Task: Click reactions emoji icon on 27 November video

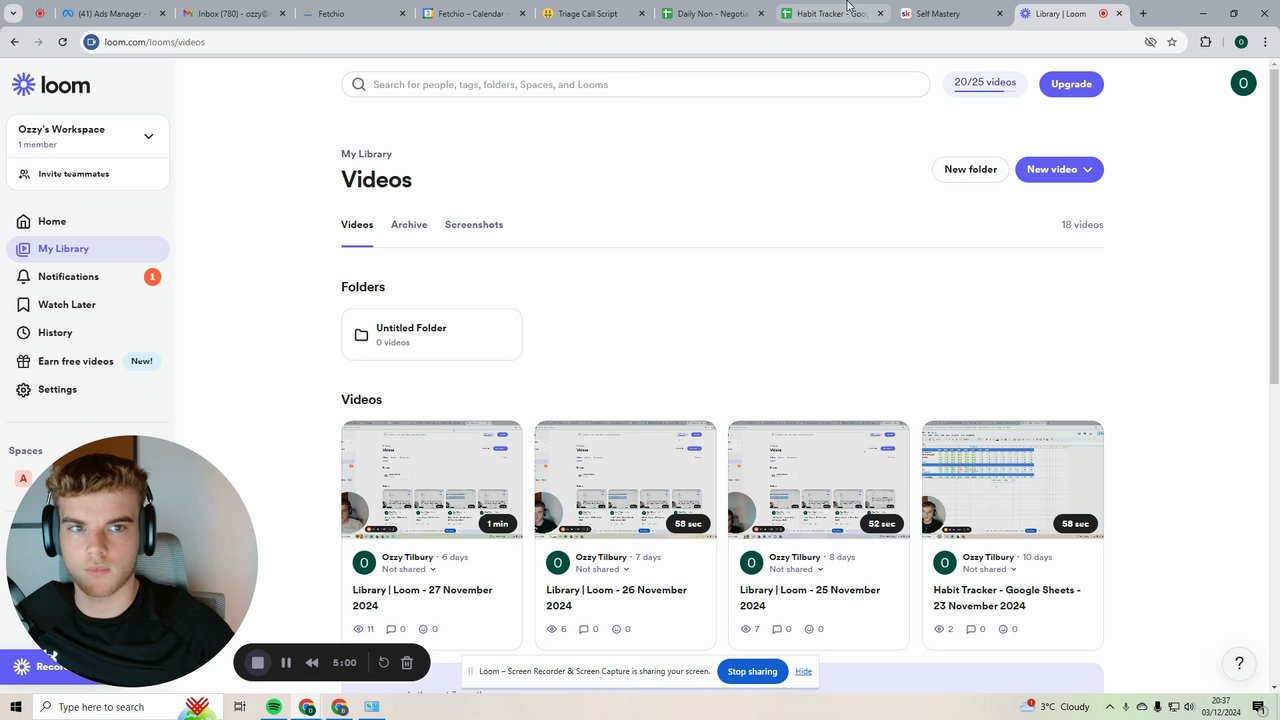Action: pyautogui.click(x=423, y=629)
